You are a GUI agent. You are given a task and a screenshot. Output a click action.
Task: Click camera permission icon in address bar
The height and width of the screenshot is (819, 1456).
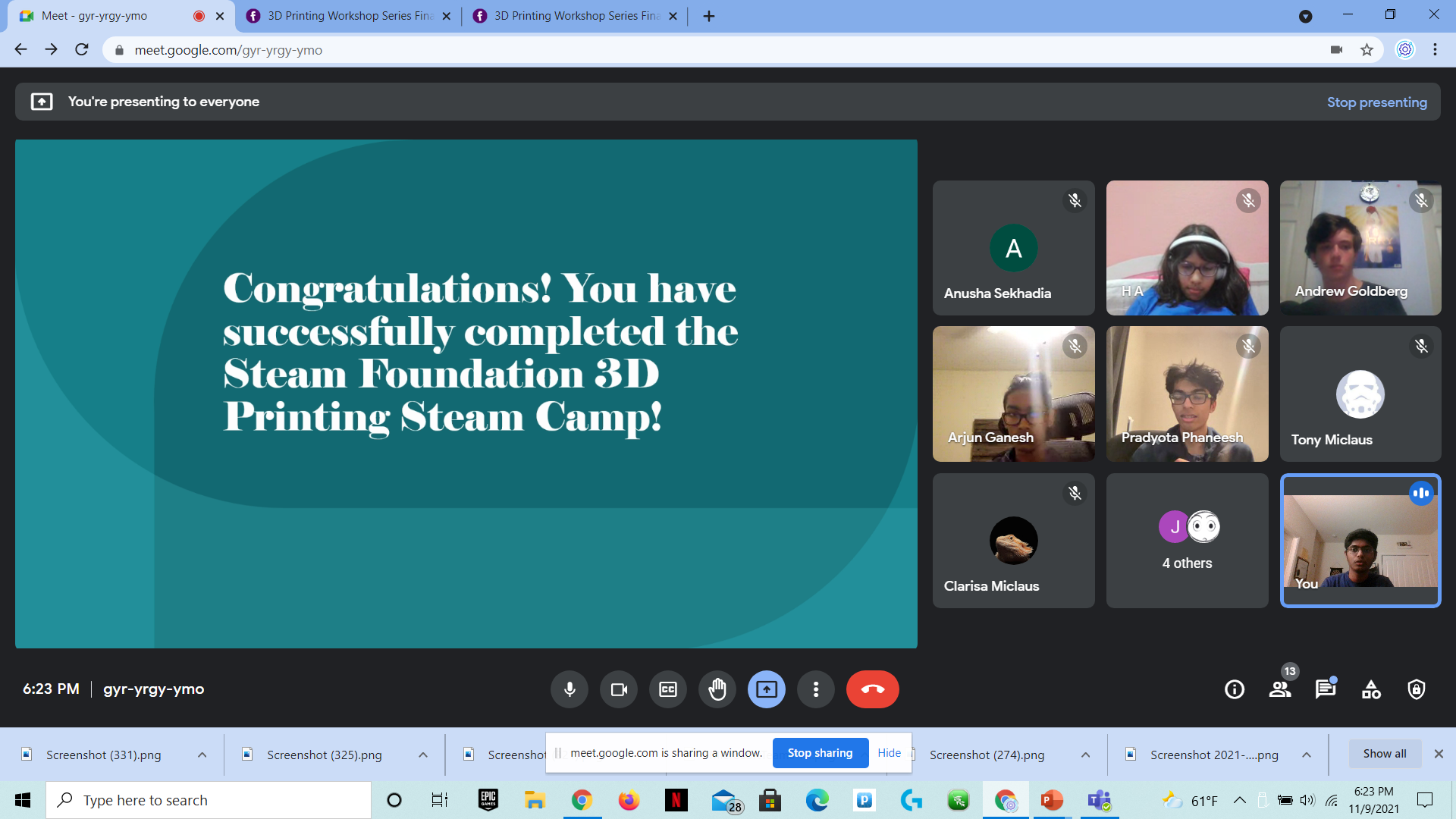(1336, 50)
